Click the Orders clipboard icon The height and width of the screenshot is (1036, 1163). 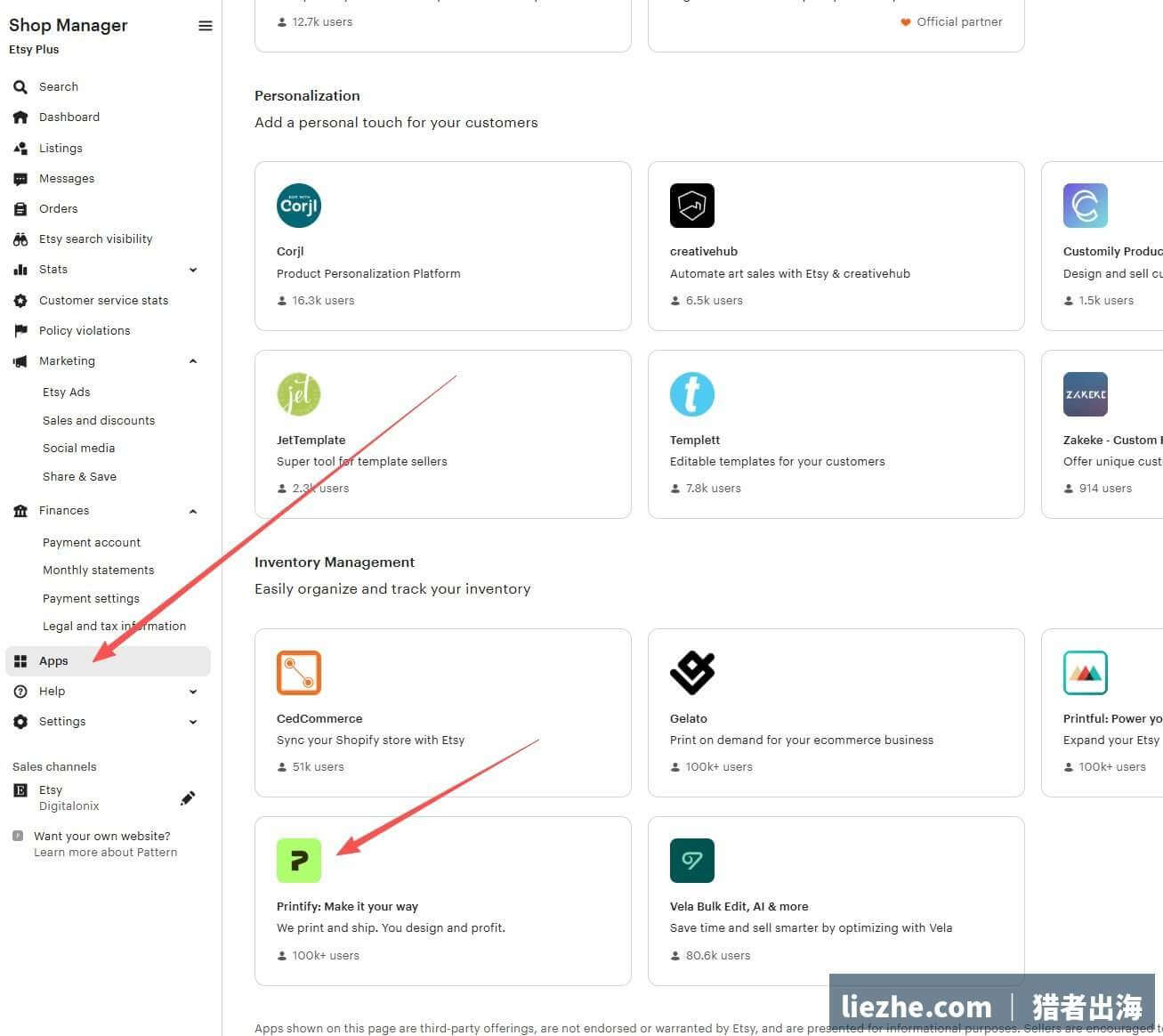pos(20,209)
